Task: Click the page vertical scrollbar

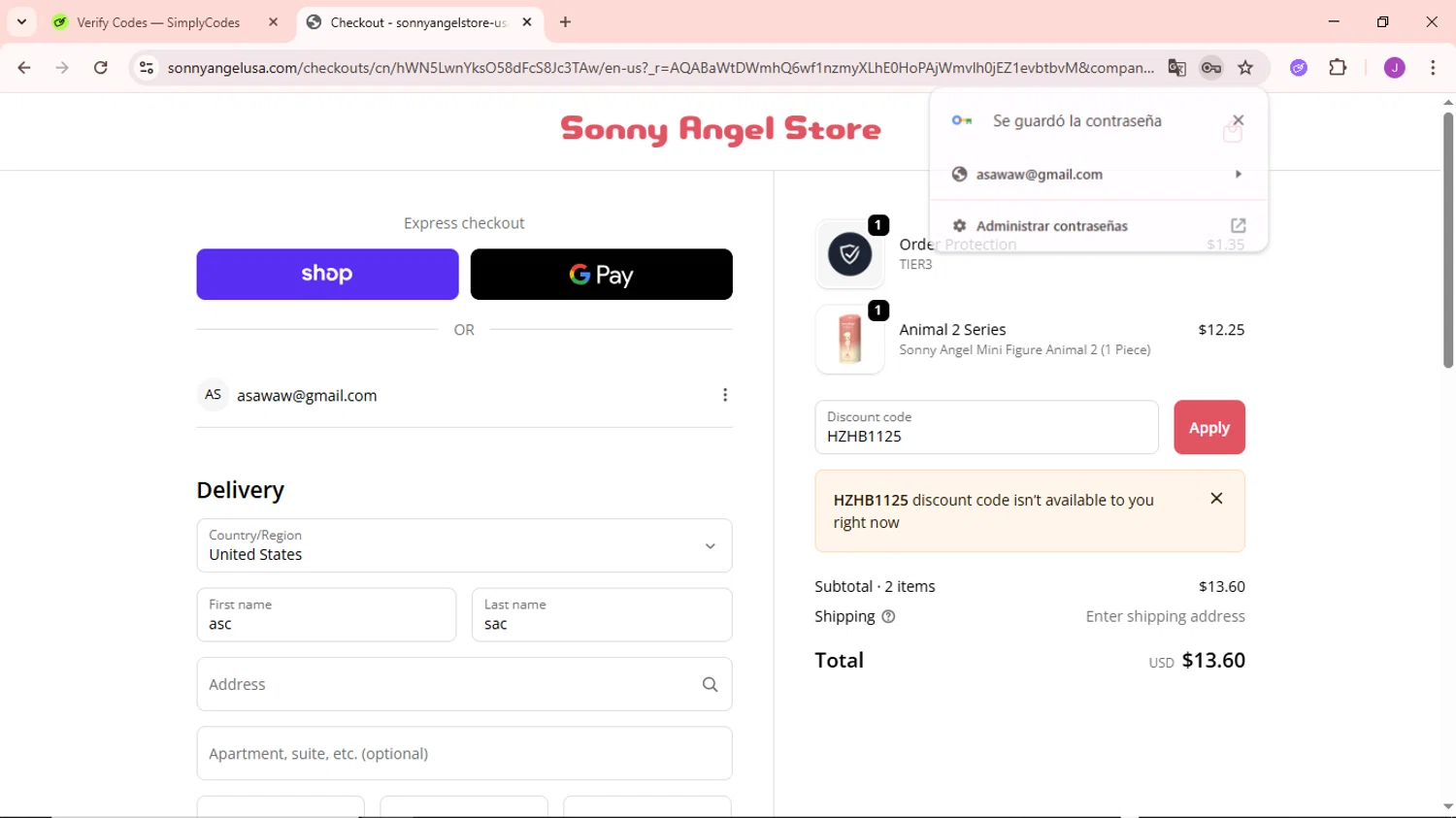Action: click(1447, 241)
